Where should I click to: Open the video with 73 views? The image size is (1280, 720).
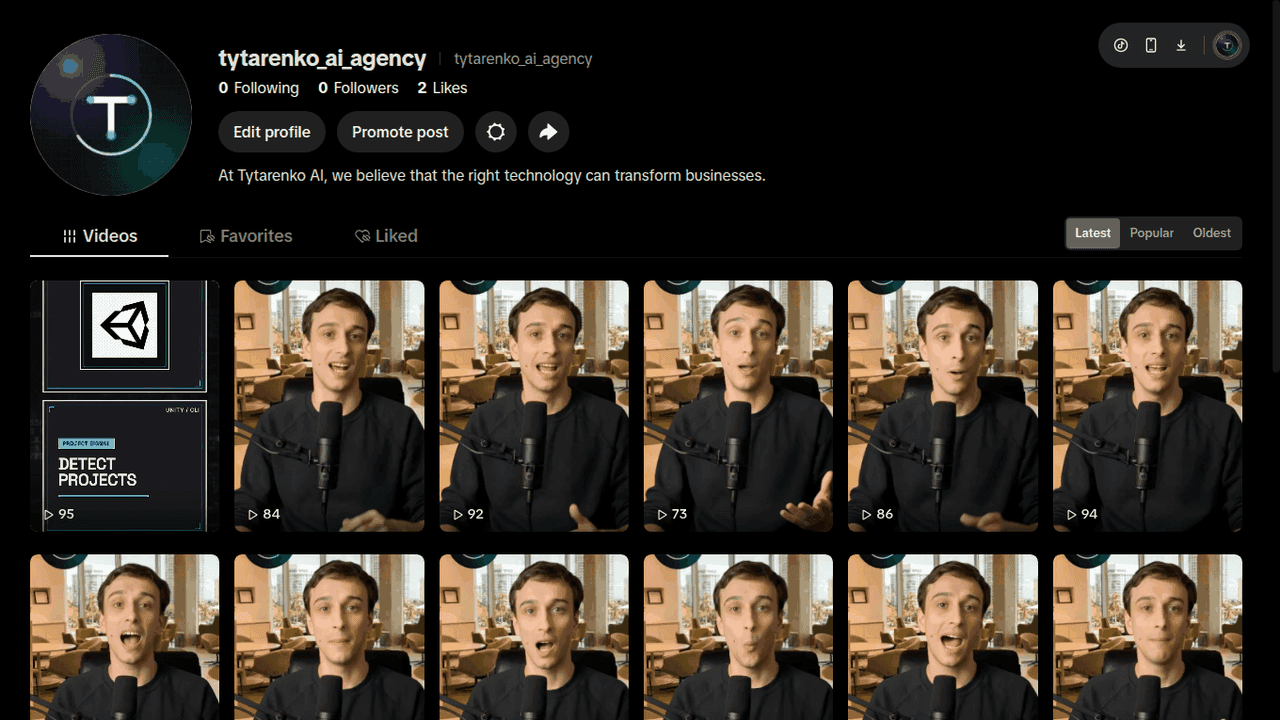coord(738,406)
